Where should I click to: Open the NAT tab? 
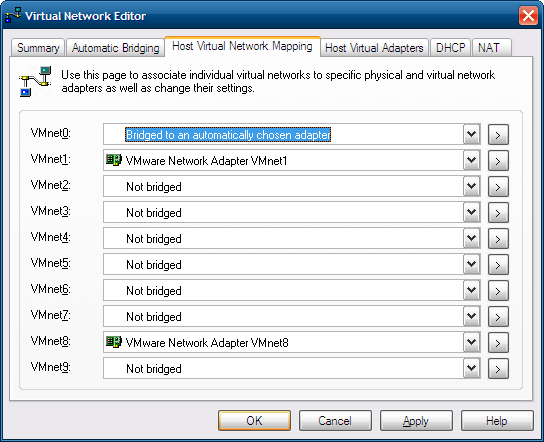click(x=492, y=48)
